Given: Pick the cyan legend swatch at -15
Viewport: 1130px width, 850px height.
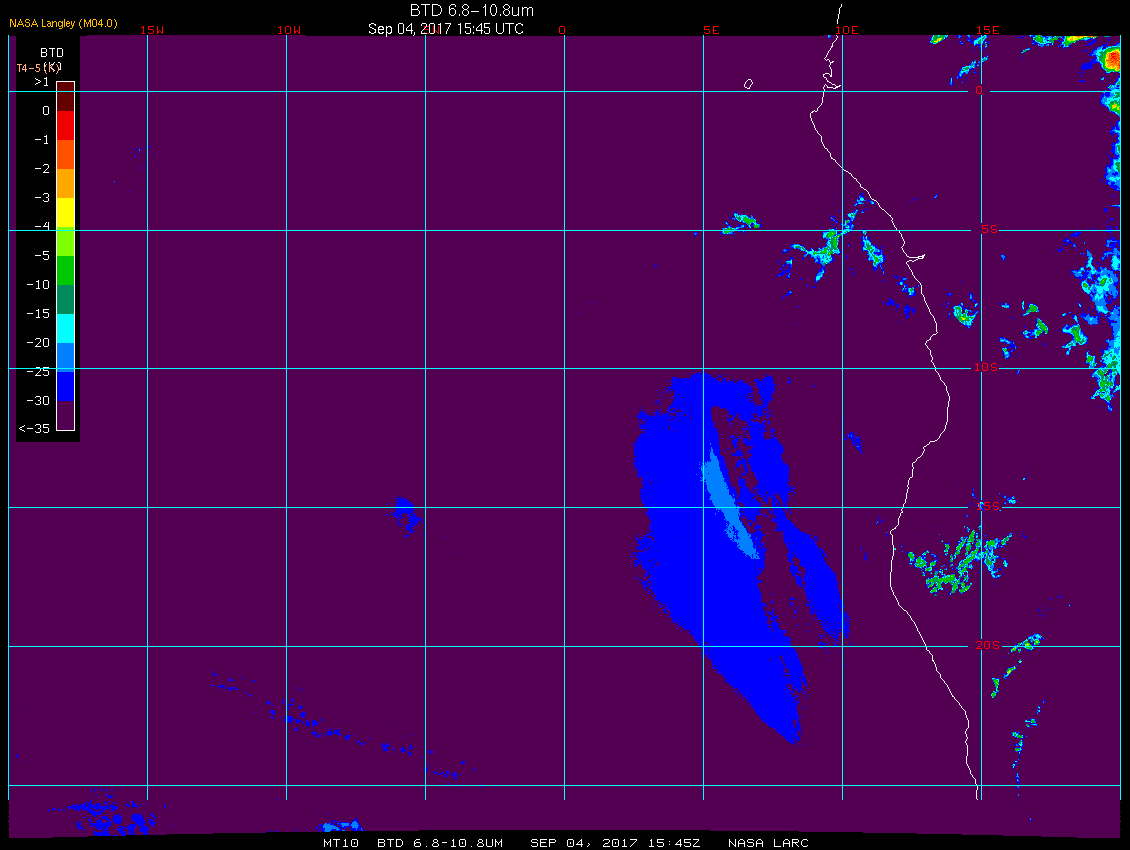Looking at the screenshot, I should click(66, 328).
